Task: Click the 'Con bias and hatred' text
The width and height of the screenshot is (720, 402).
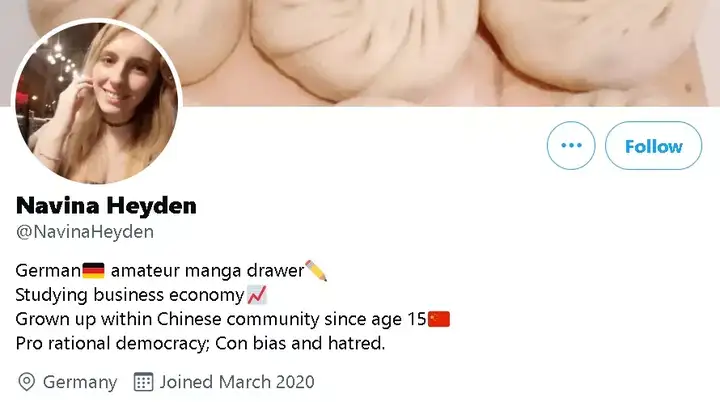Action: tap(300, 343)
